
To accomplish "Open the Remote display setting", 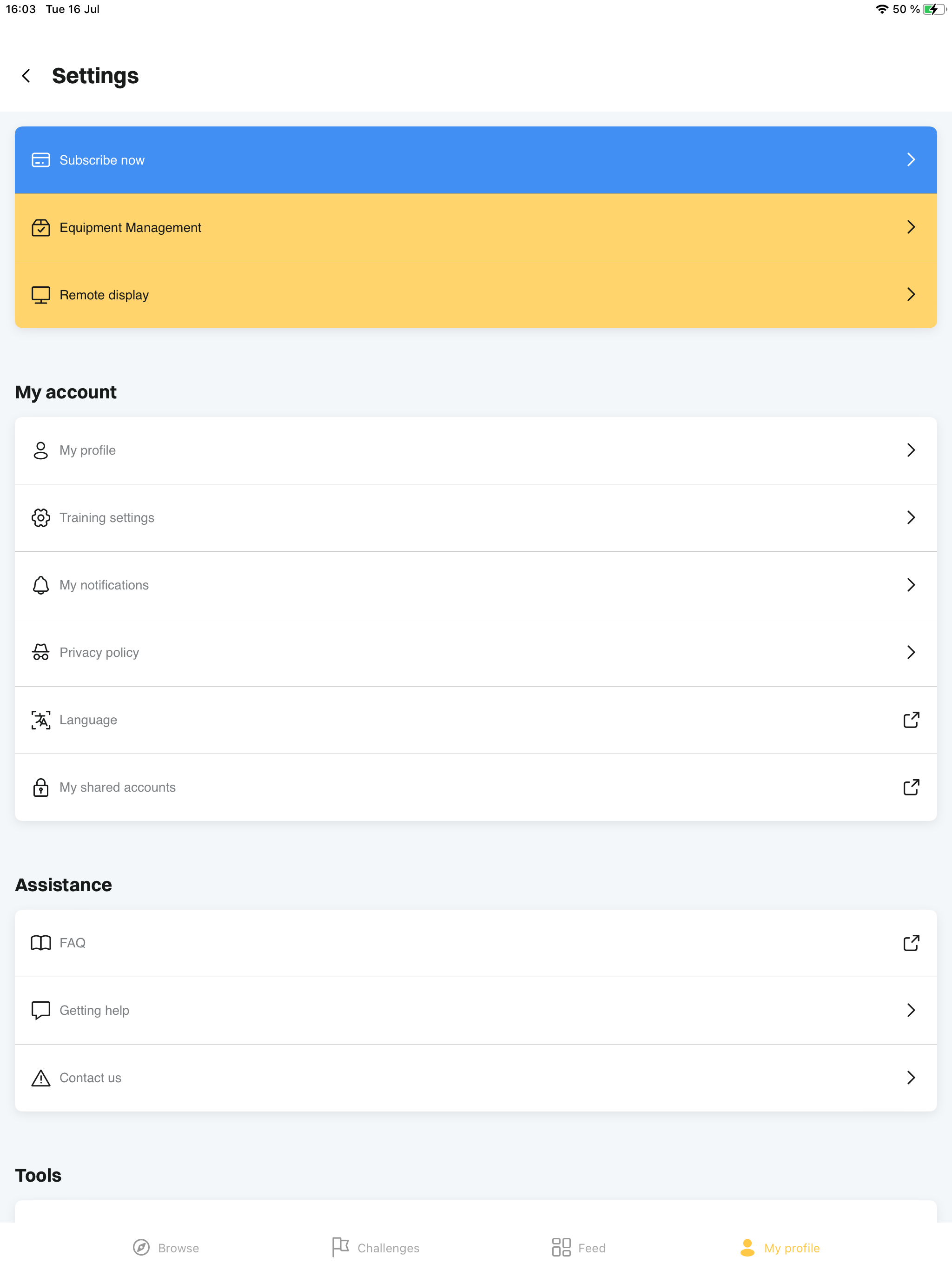I will click(476, 295).
